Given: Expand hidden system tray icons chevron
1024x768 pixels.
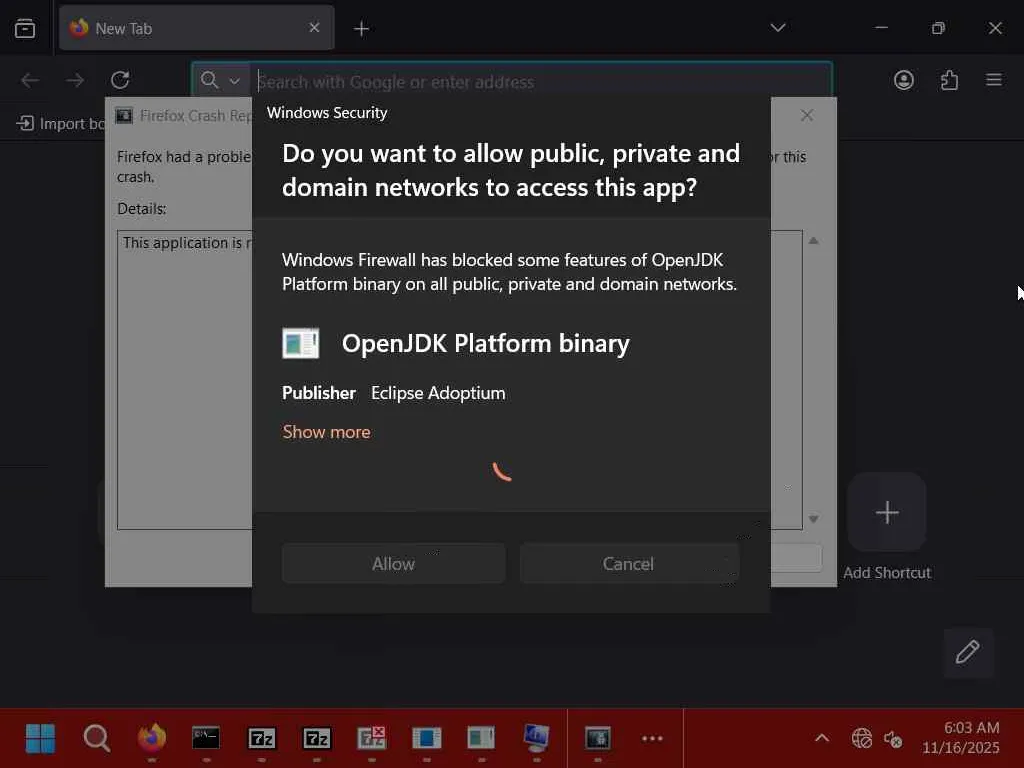Looking at the screenshot, I should 822,739.
